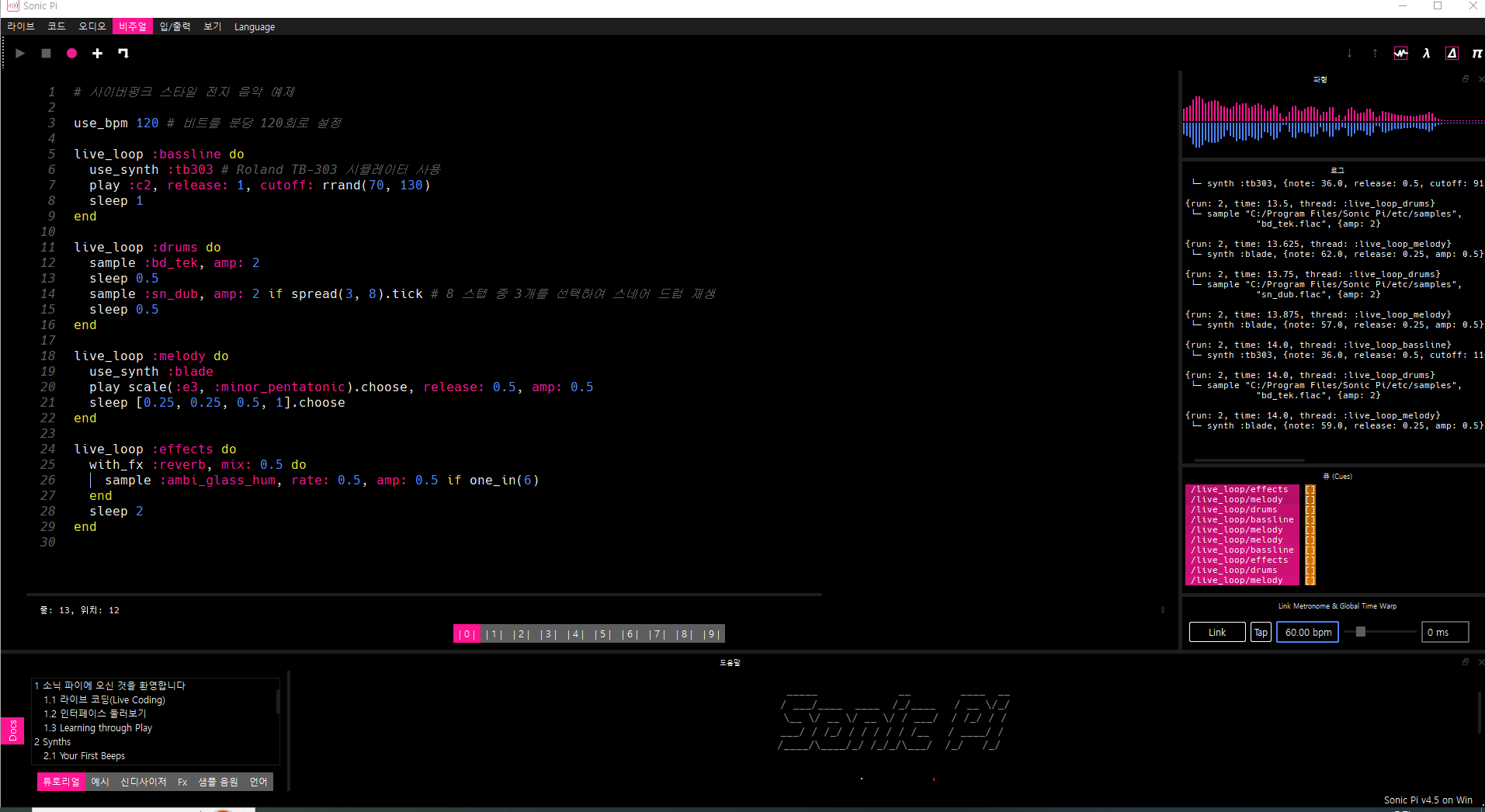Click the load file icon beside the plus
This screenshot has width=1485, height=812.
[x=123, y=54]
